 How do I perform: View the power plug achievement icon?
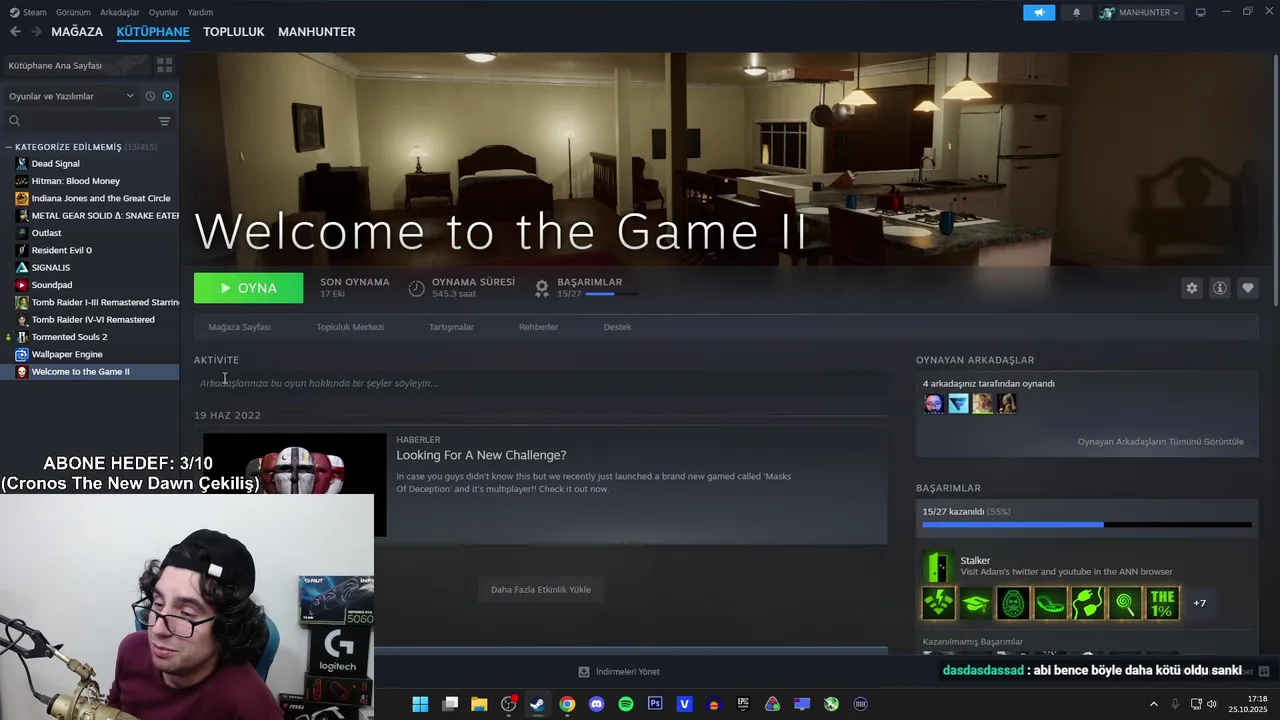point(1088,603)
